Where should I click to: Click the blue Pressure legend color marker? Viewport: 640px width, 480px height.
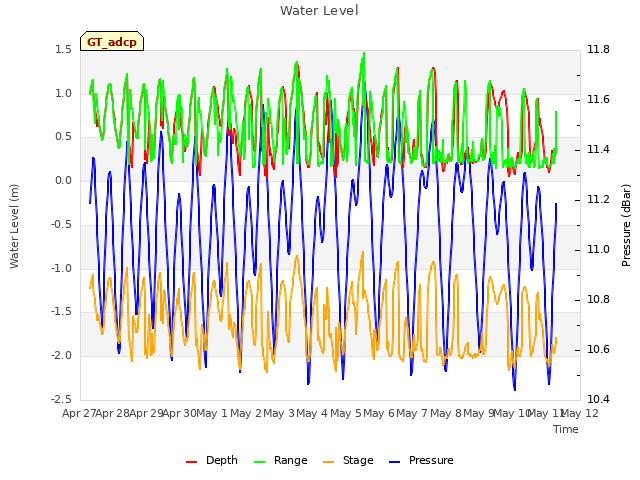[x=395, y=462]
